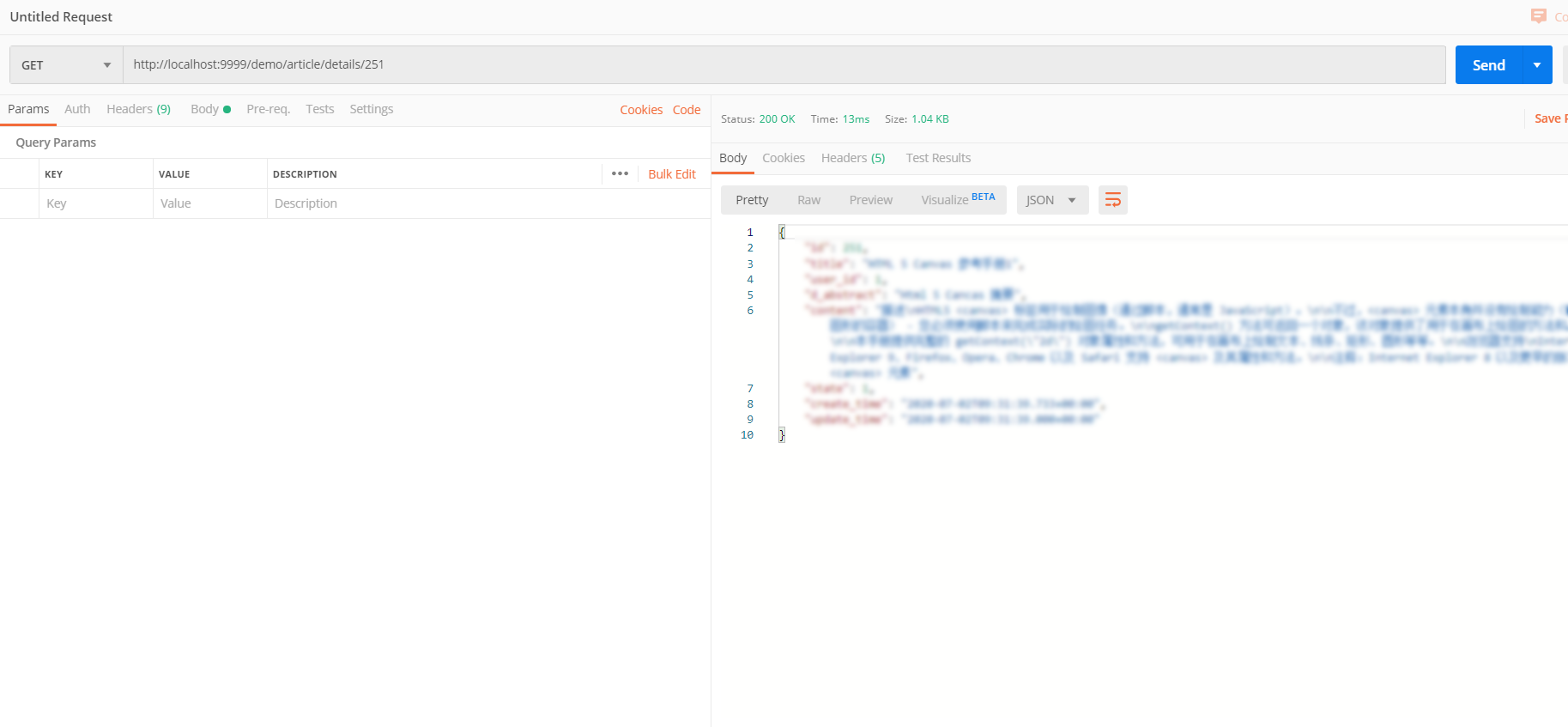Click the request URL field
1568x727 pixels.
coord(784,65)
